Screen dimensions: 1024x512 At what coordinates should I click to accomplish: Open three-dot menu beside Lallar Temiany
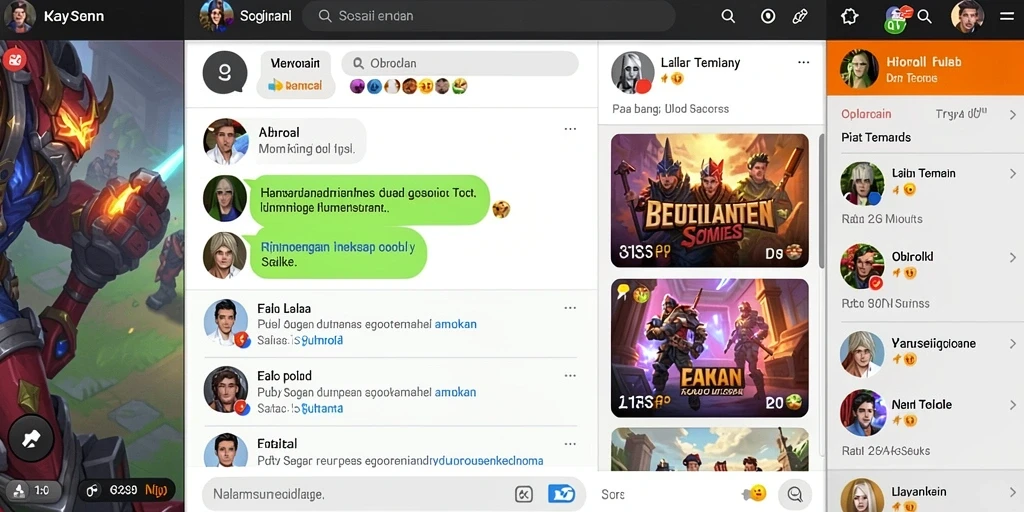point(804,63)
